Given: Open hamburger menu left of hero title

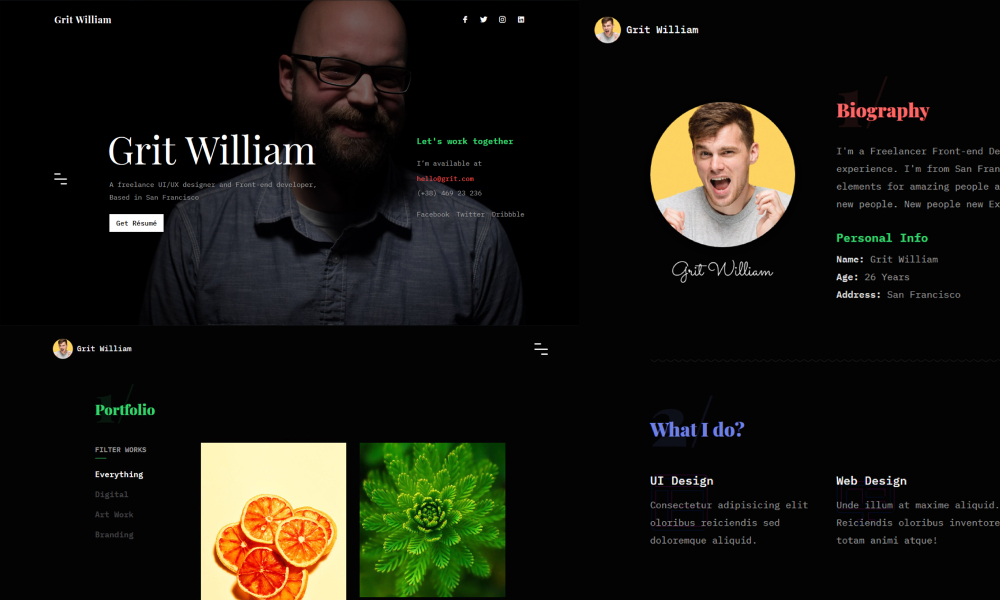Looking at the screenshot, I should pyautogui.click(x=61, y=179).
